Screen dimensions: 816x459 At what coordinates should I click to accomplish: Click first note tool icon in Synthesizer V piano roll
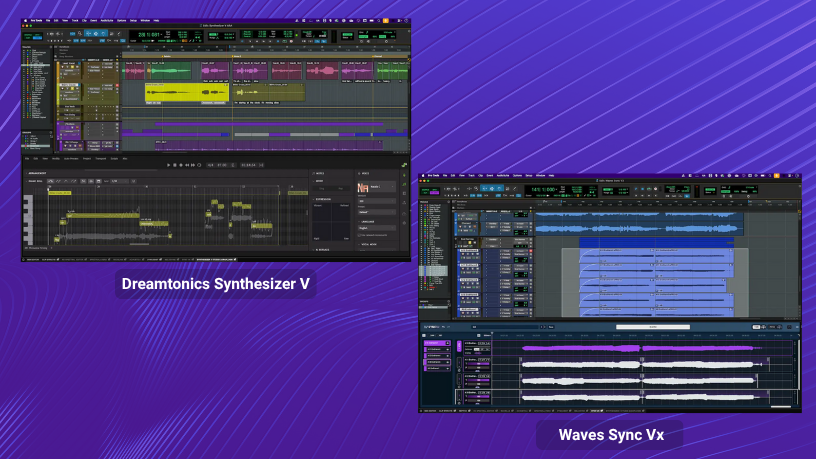(x=50, y=181)
